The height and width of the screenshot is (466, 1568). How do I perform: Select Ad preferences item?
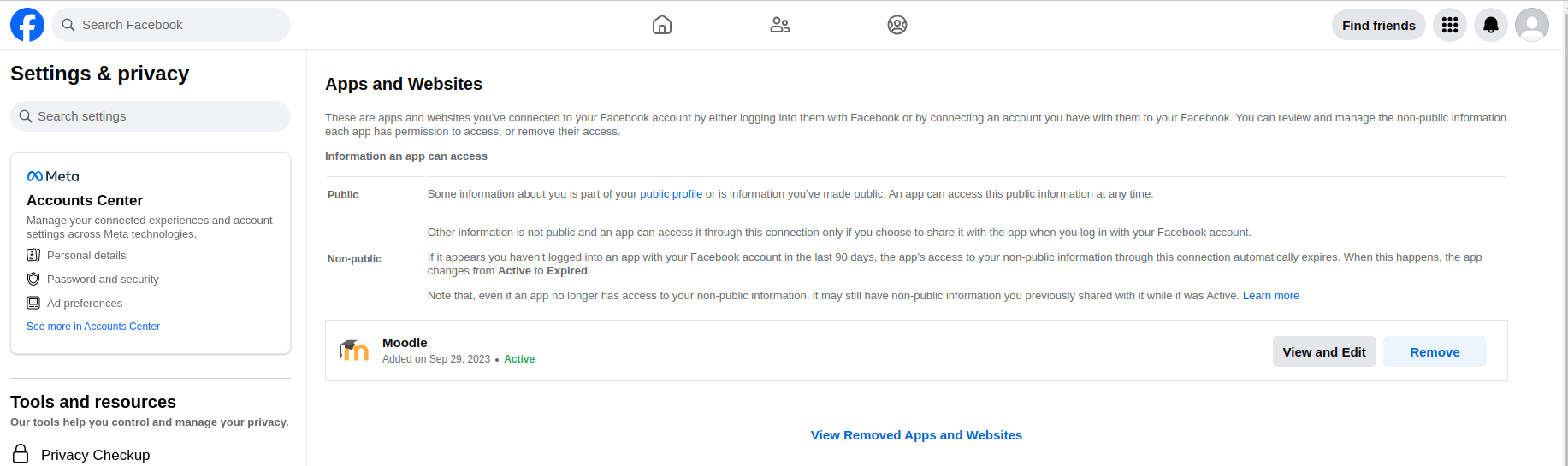(x=74, y=304)
